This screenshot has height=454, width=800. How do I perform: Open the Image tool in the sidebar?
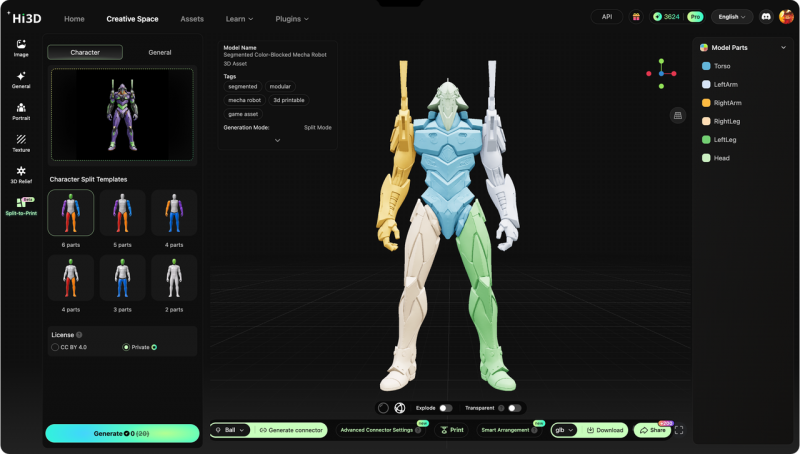pyautogui.click(x=21, y=47)
